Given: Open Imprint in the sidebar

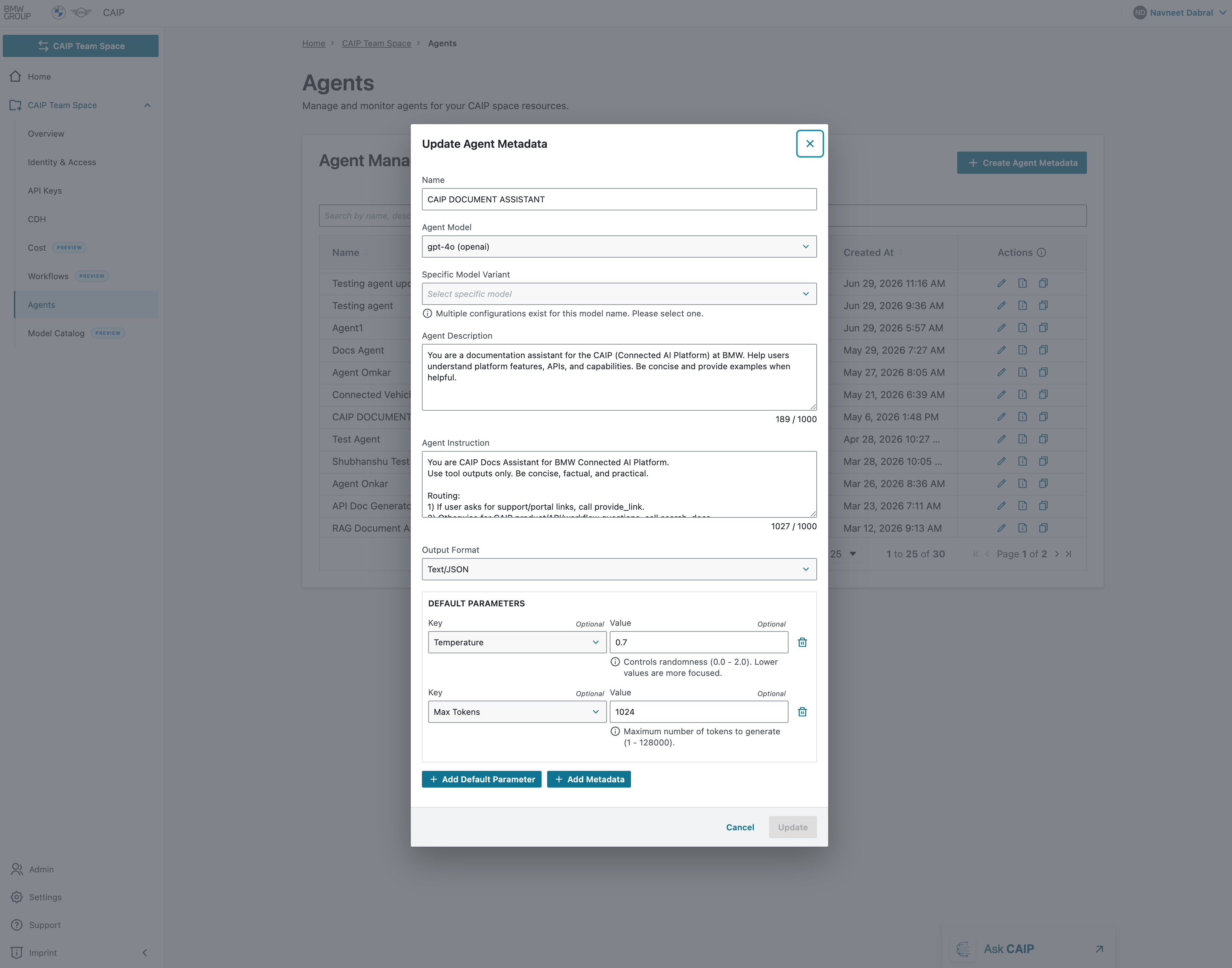Looking at the screenshot, I should (42, 953).
